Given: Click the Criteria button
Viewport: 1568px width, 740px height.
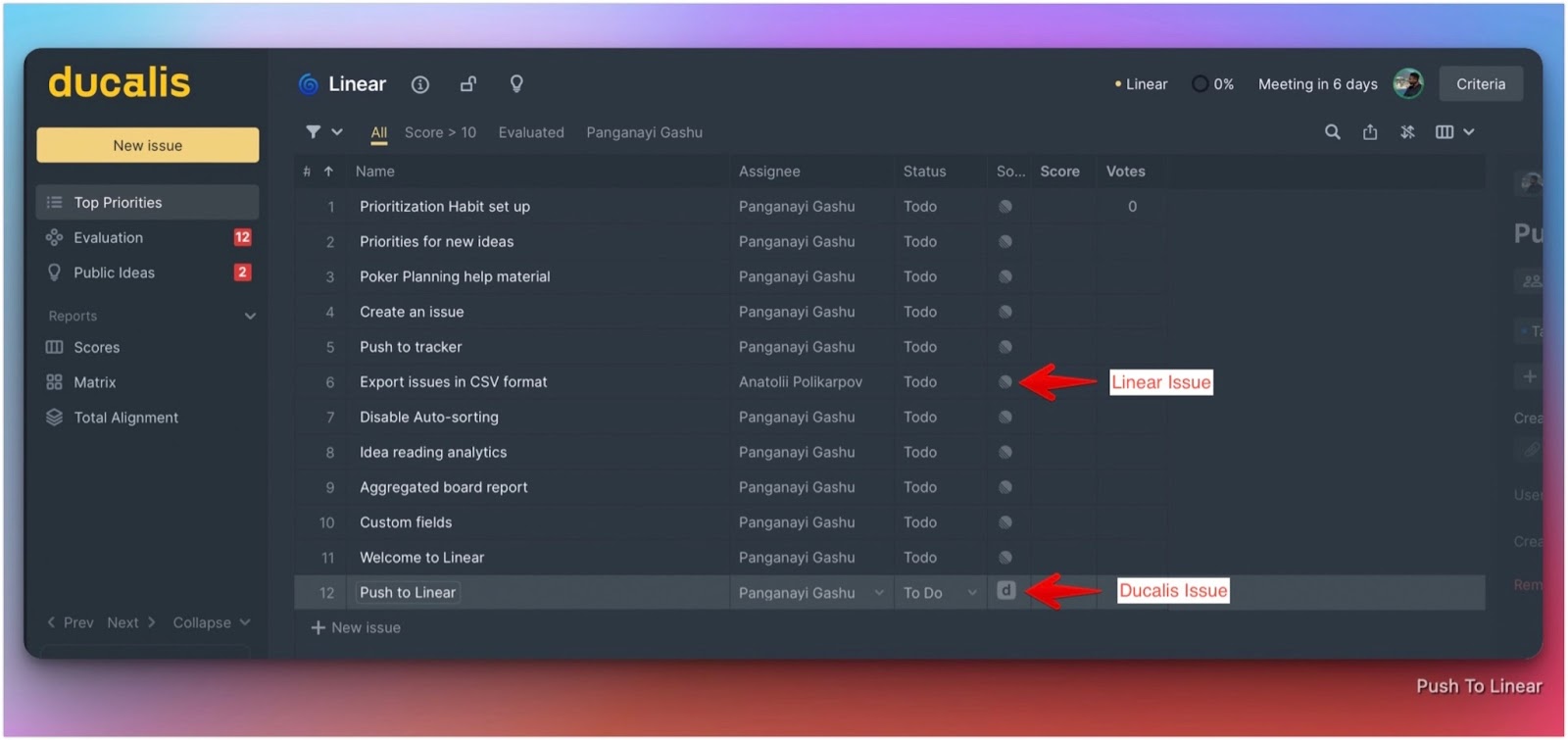Looking at the screenshot, I should point(1480,84).
